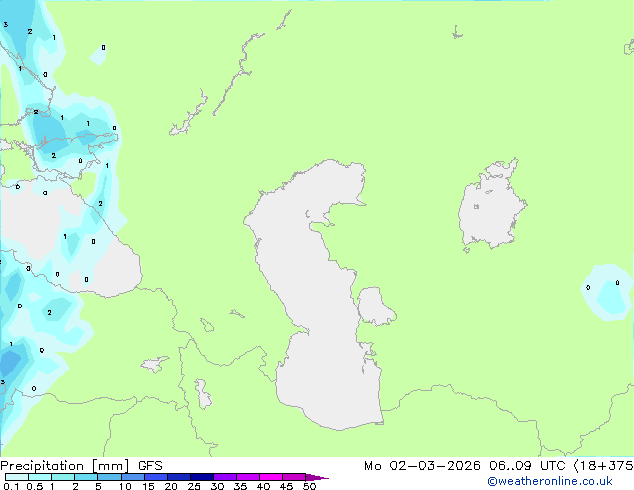
Task: Click the purple arrow above 50 in the legend
Action: tap(317, 477)
